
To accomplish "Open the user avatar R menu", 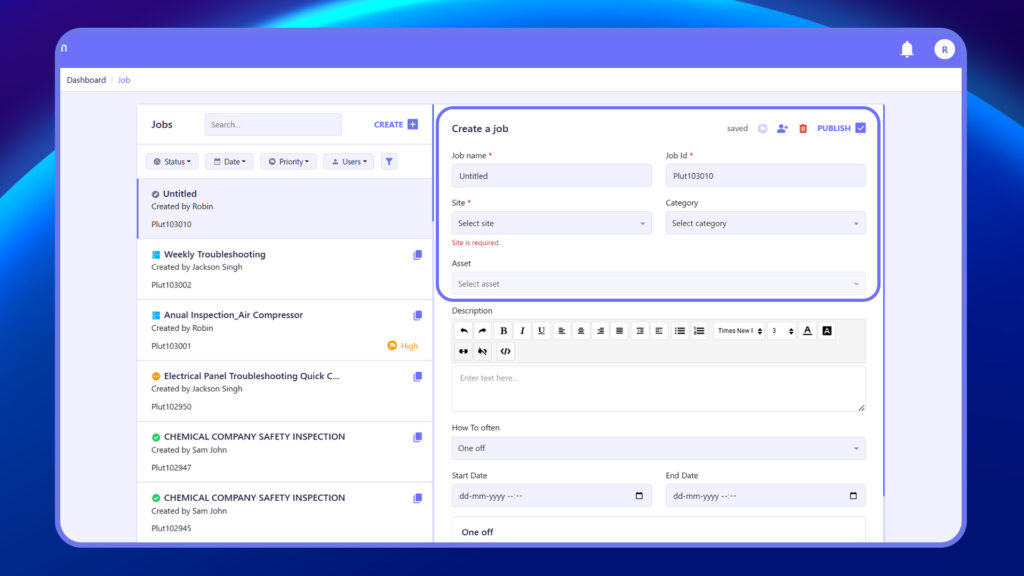I will [x=944, y=50].
